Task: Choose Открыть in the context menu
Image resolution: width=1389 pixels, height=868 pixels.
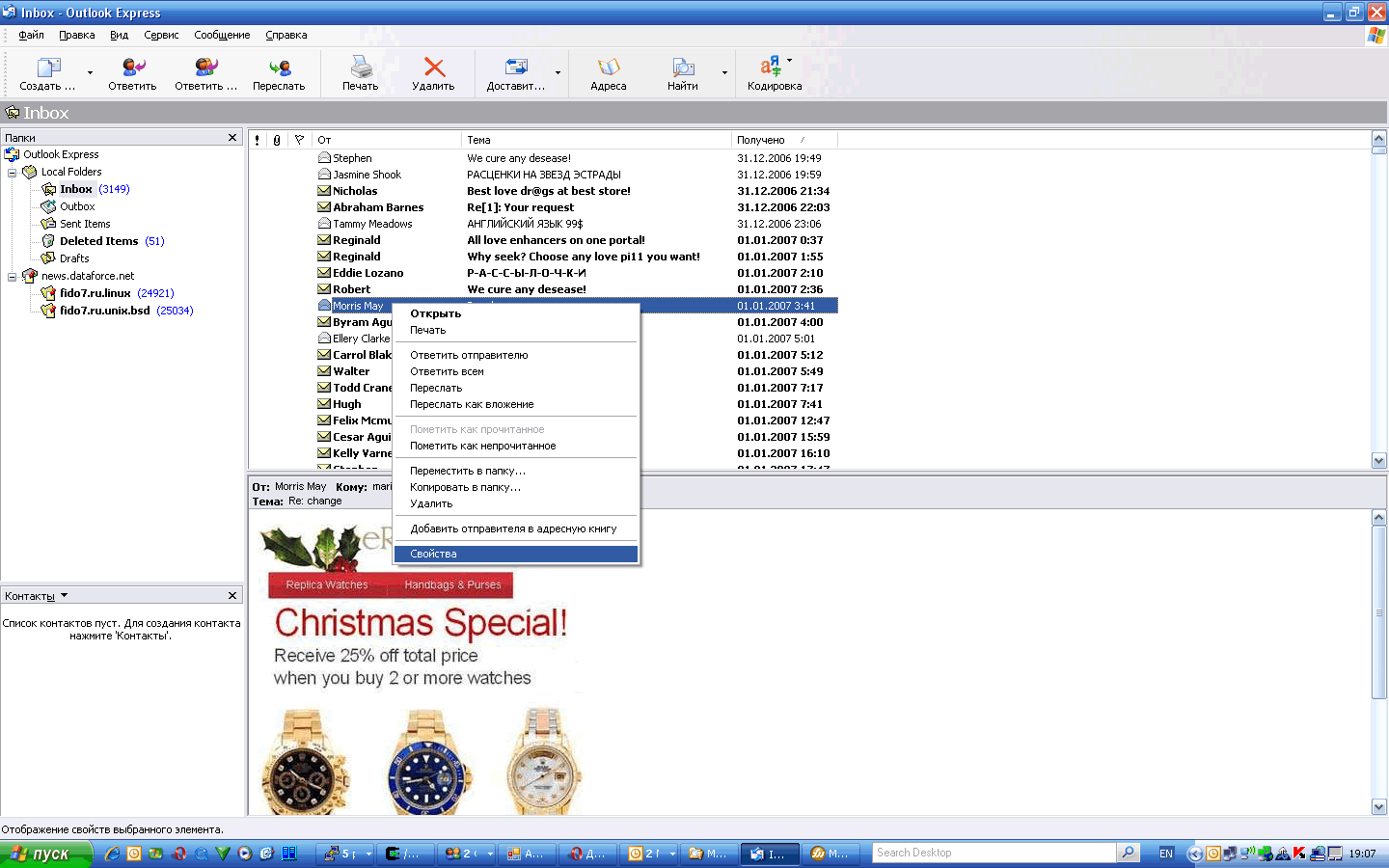Action: [516, 313]
